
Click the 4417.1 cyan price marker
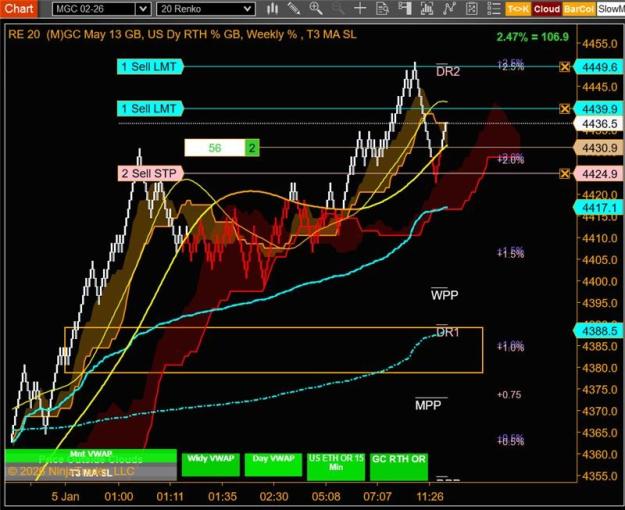(599, 208)
